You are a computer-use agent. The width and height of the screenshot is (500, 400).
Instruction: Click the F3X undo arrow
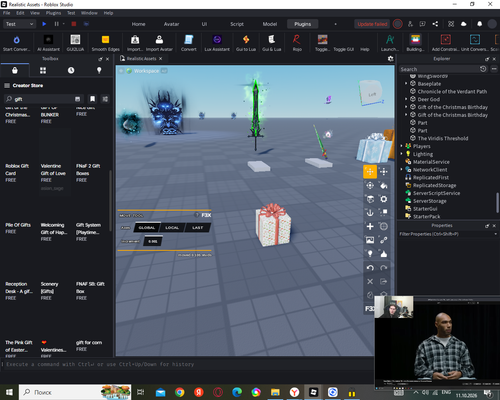tap(370, 268)
